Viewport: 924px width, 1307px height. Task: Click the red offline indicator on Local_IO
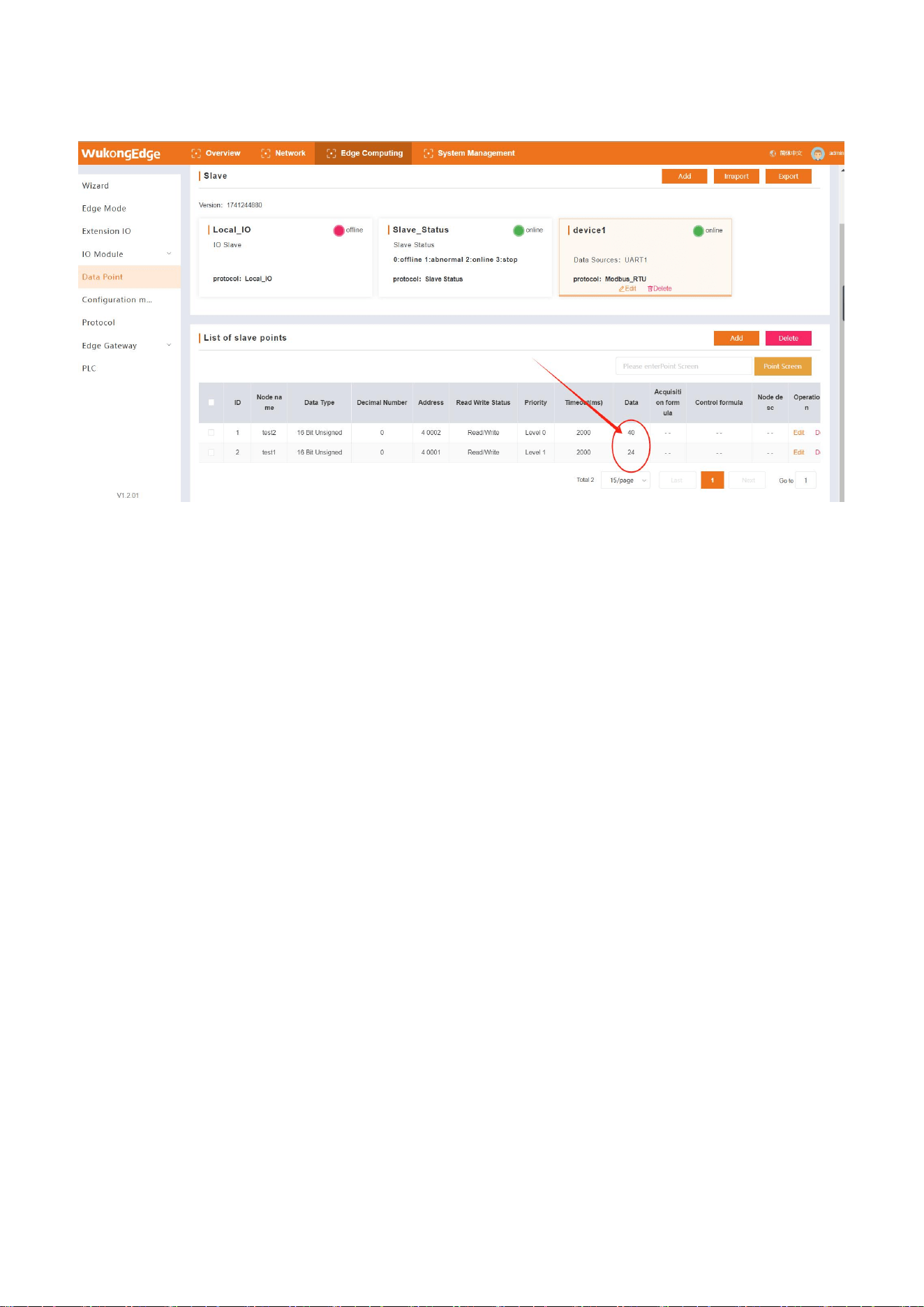tap(339, 230)
